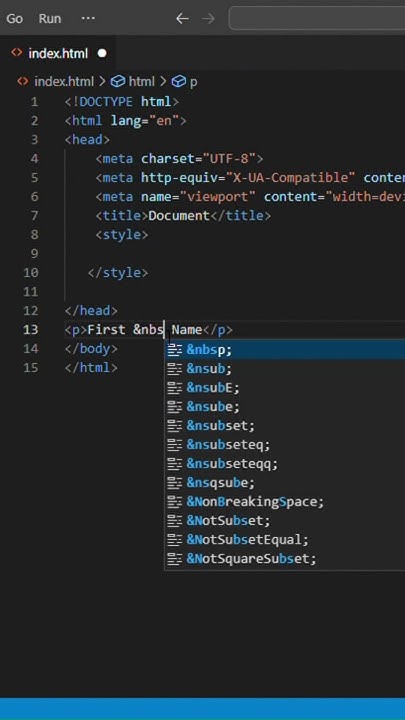Click the meta http-equiv line
405x720 pixels.
point(250,178)
